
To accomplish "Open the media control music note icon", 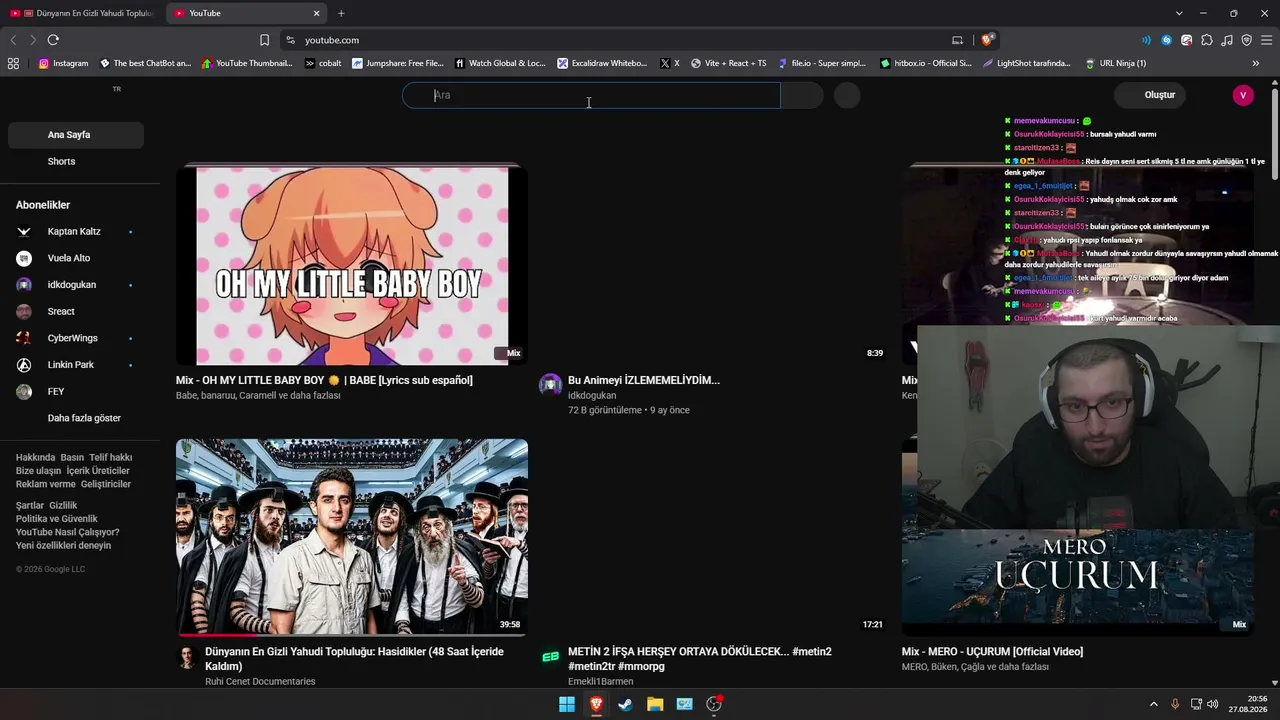I will pyautogui.click(x=1227, y=40).
